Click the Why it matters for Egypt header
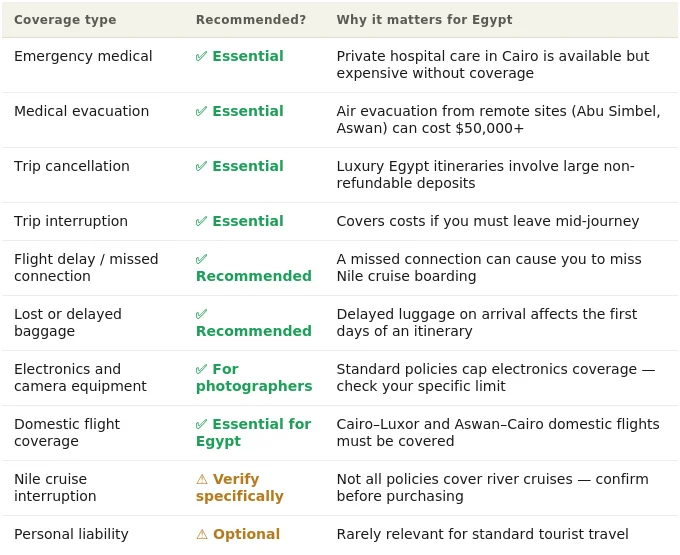 coord(424,20)
